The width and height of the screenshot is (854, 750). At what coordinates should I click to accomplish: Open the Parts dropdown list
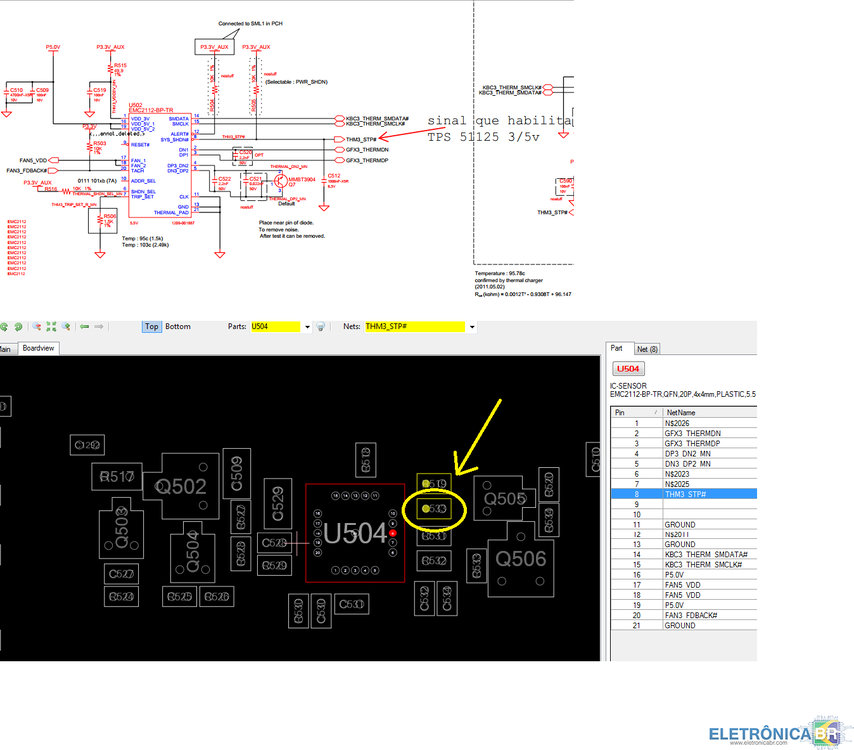tap(307, 326)
